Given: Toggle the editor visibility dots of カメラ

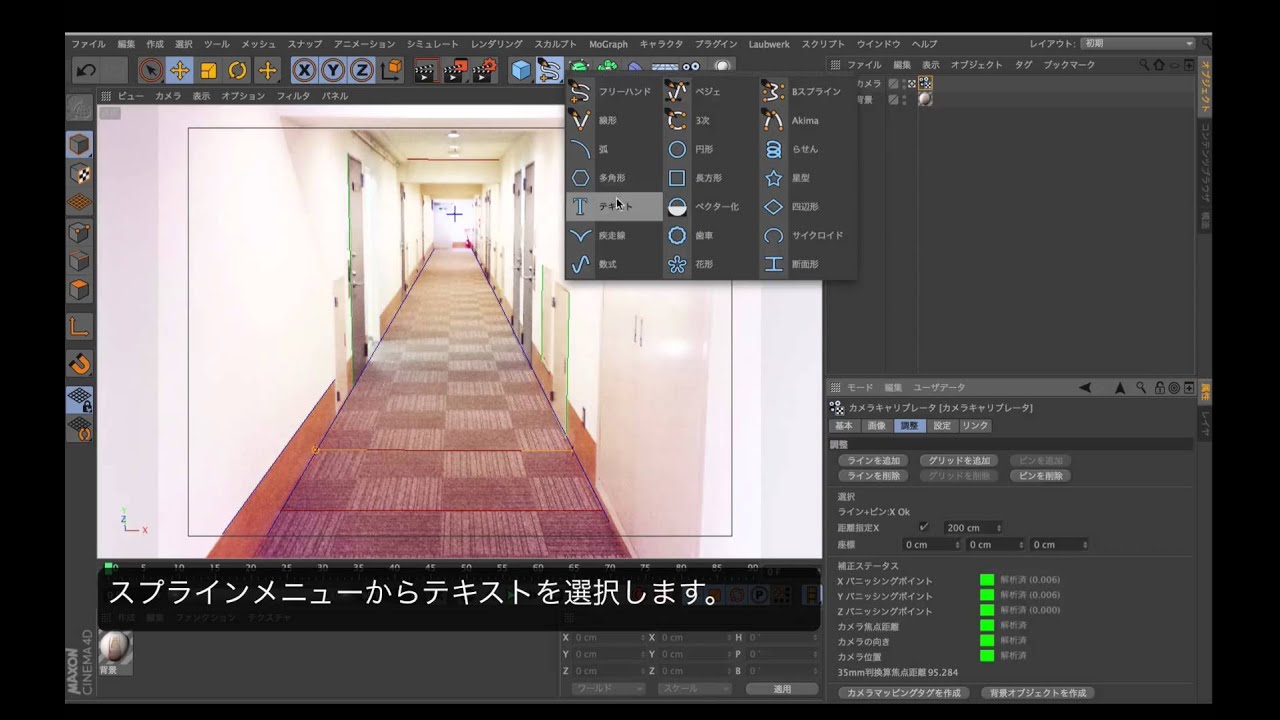Looking at the screenshot, I should [905, 84].
